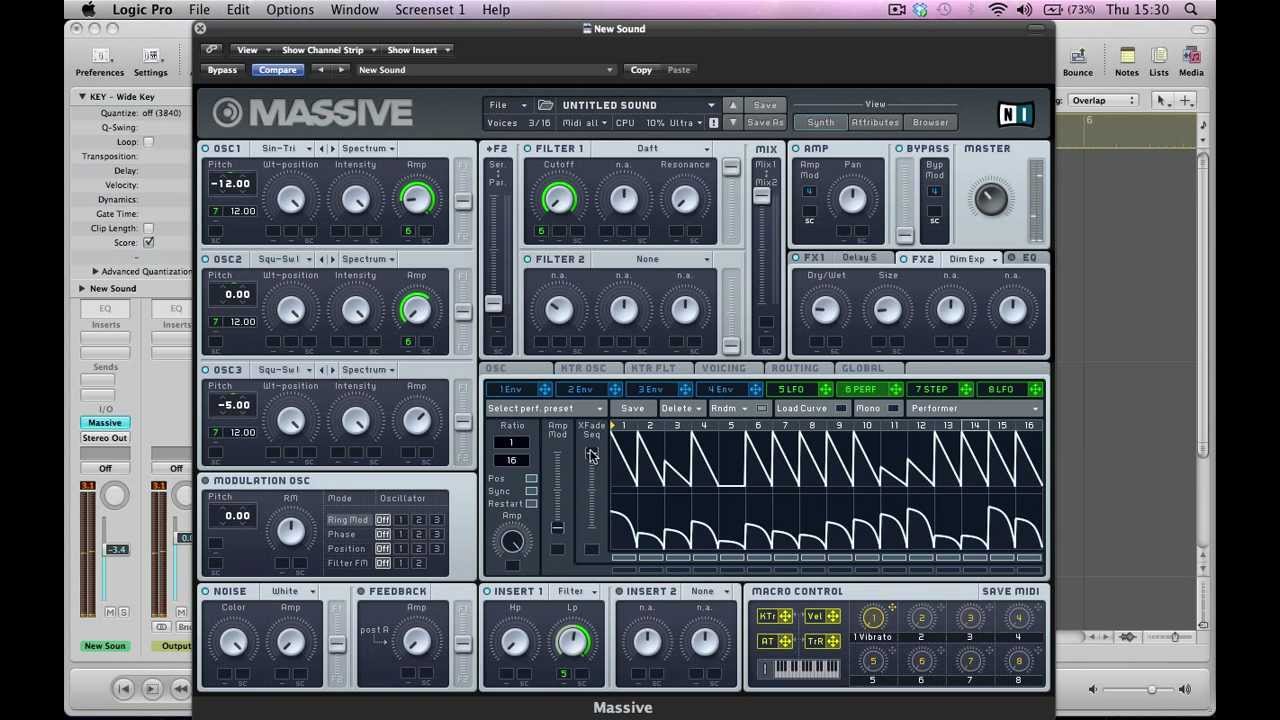Click the Filter 1 Cutoff knob
The height and width of the screenshot is (720, 1280).
(x=559, y=200)
